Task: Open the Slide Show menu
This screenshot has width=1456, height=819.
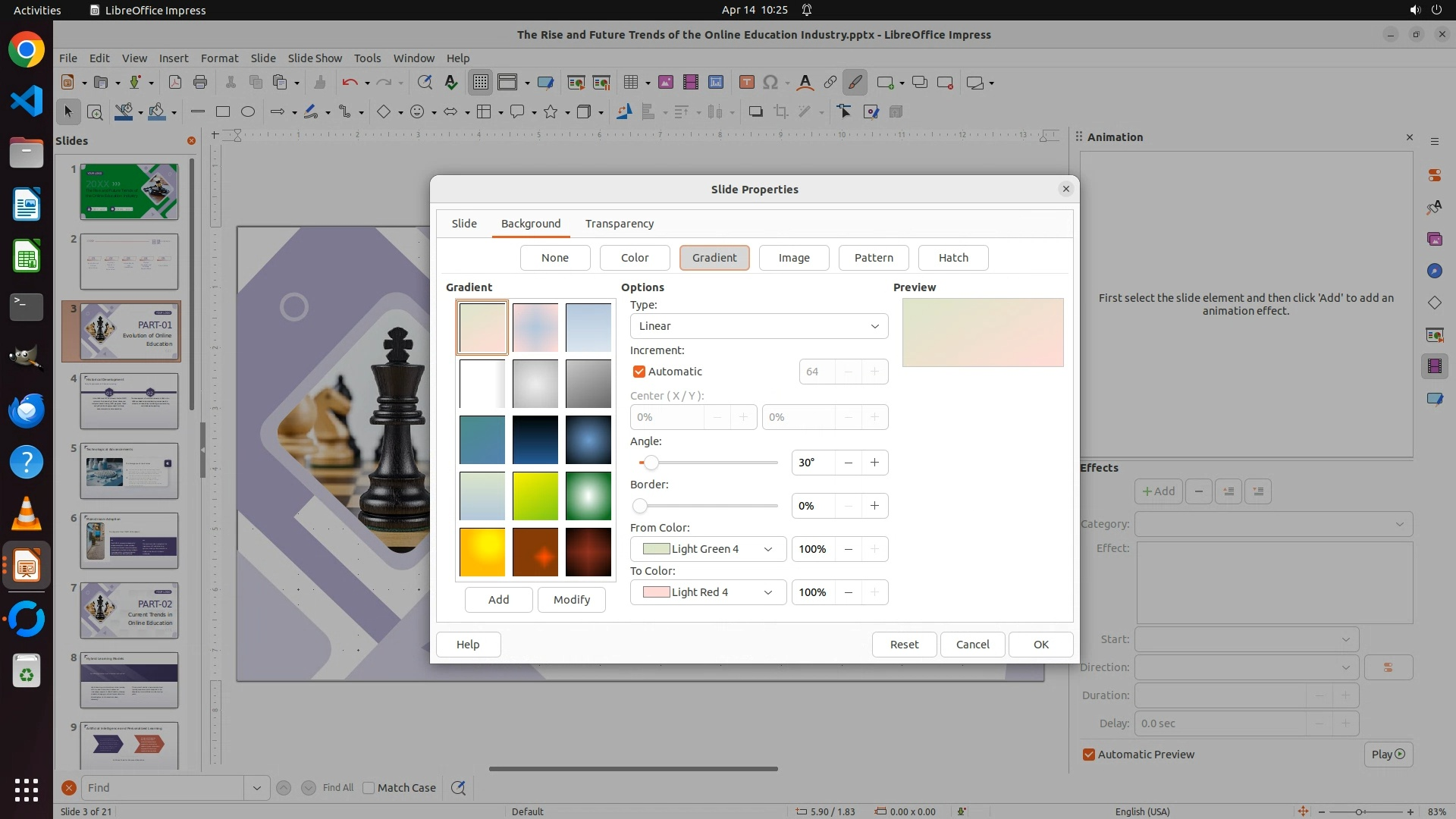Action: point(315,58)
